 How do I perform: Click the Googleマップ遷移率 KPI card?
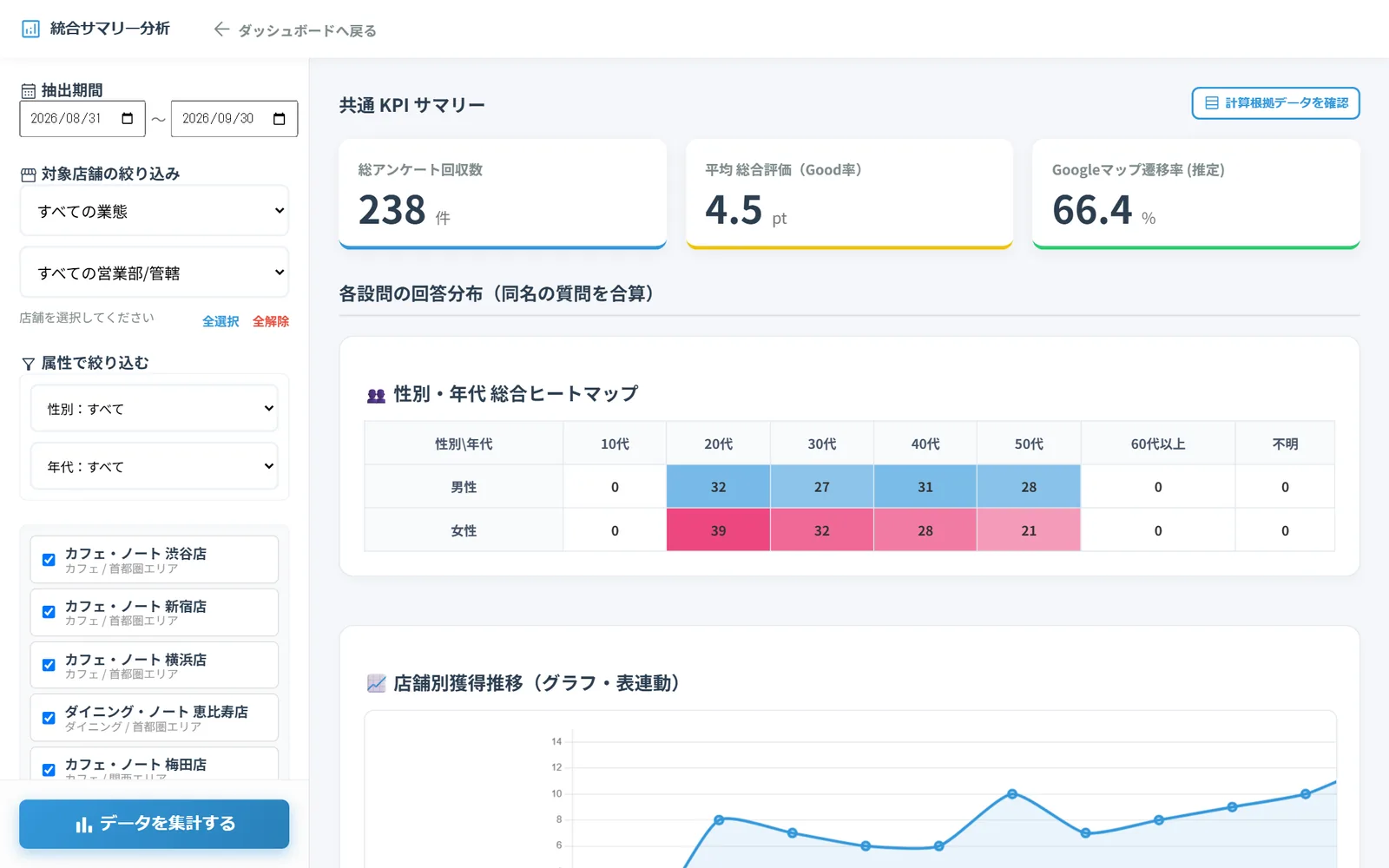tap(1196, 194)
